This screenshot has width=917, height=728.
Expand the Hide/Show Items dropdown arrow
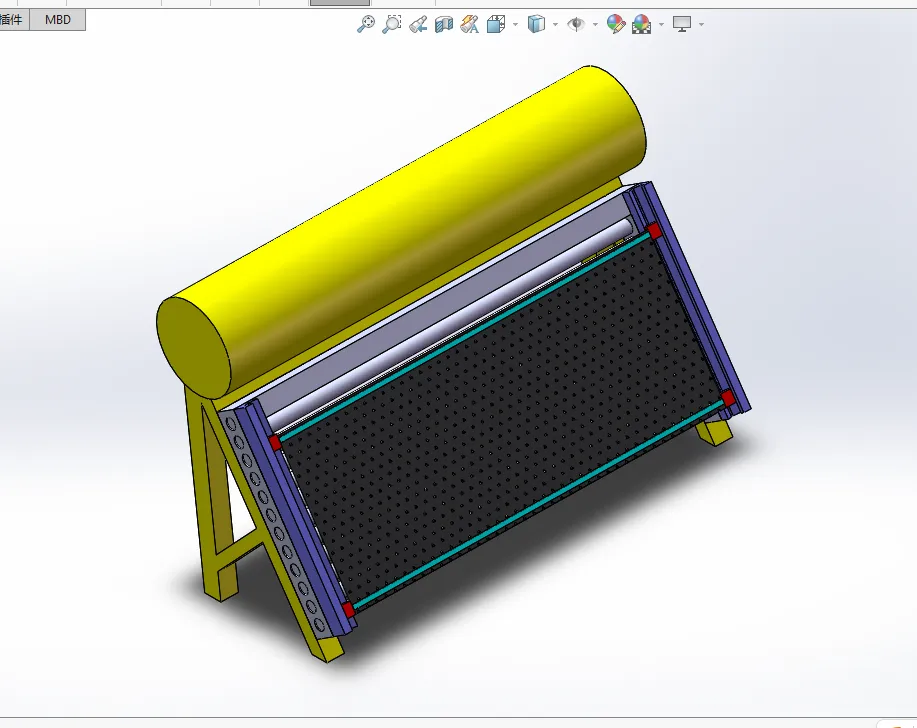(595, 25)
